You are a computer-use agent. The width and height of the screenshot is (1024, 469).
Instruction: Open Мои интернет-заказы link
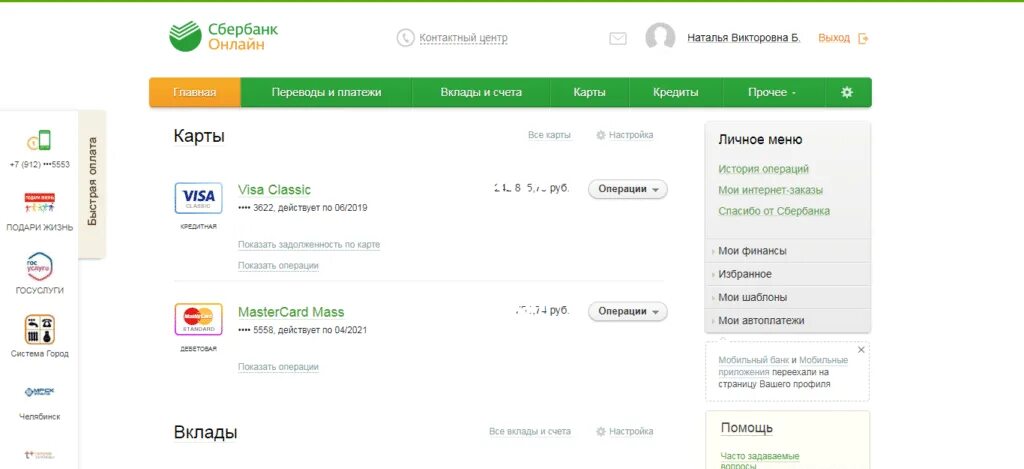[x=771, y=190]
